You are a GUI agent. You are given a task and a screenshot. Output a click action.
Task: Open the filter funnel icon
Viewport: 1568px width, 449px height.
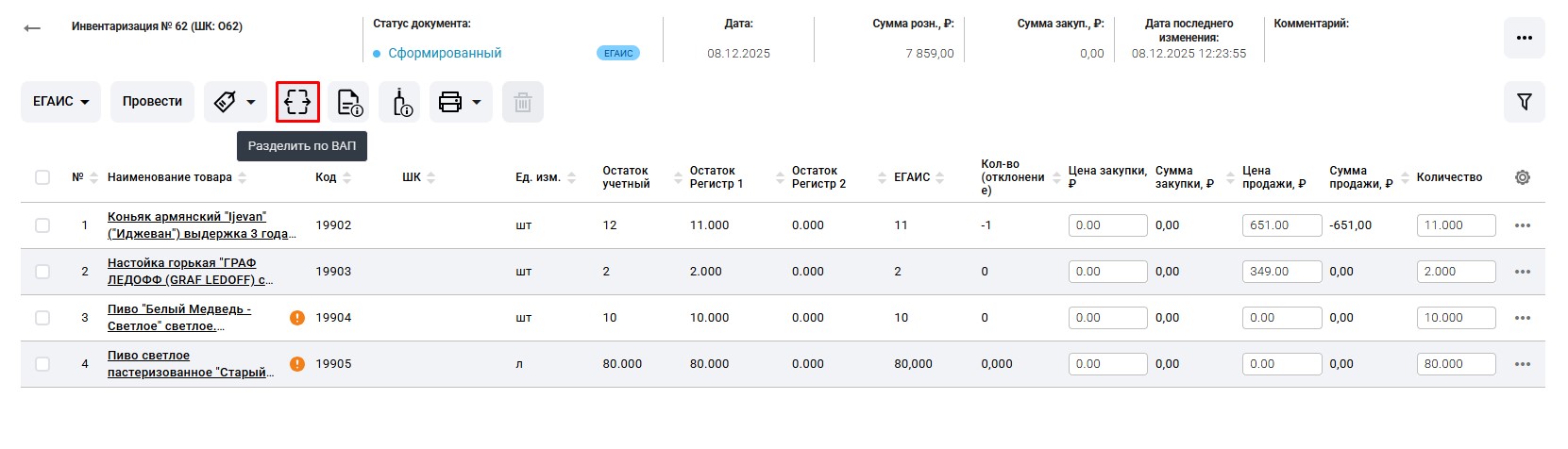(x=1524, y=102)
